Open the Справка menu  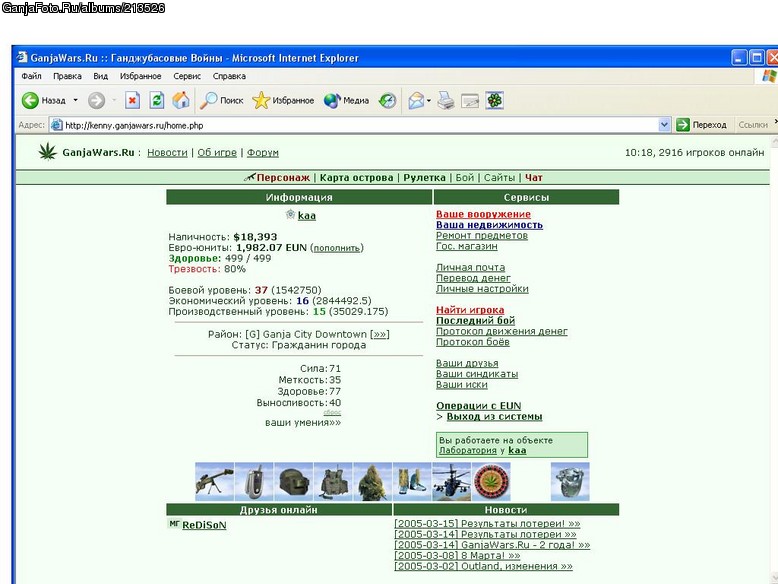[229, 76]
